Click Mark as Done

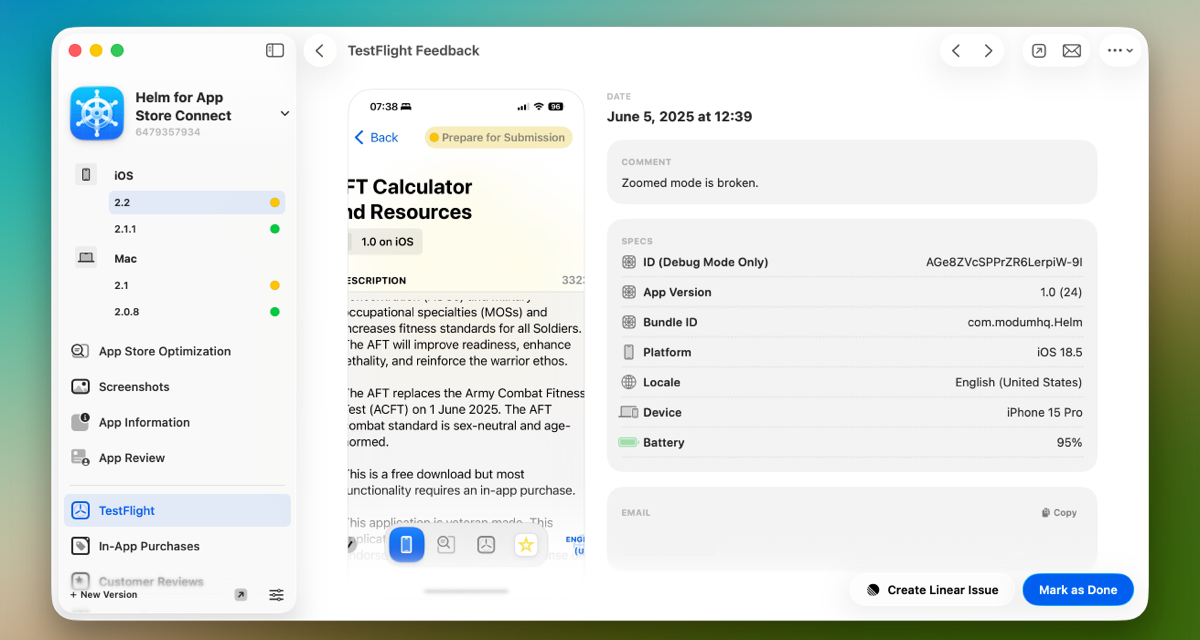coord(1078,589)
